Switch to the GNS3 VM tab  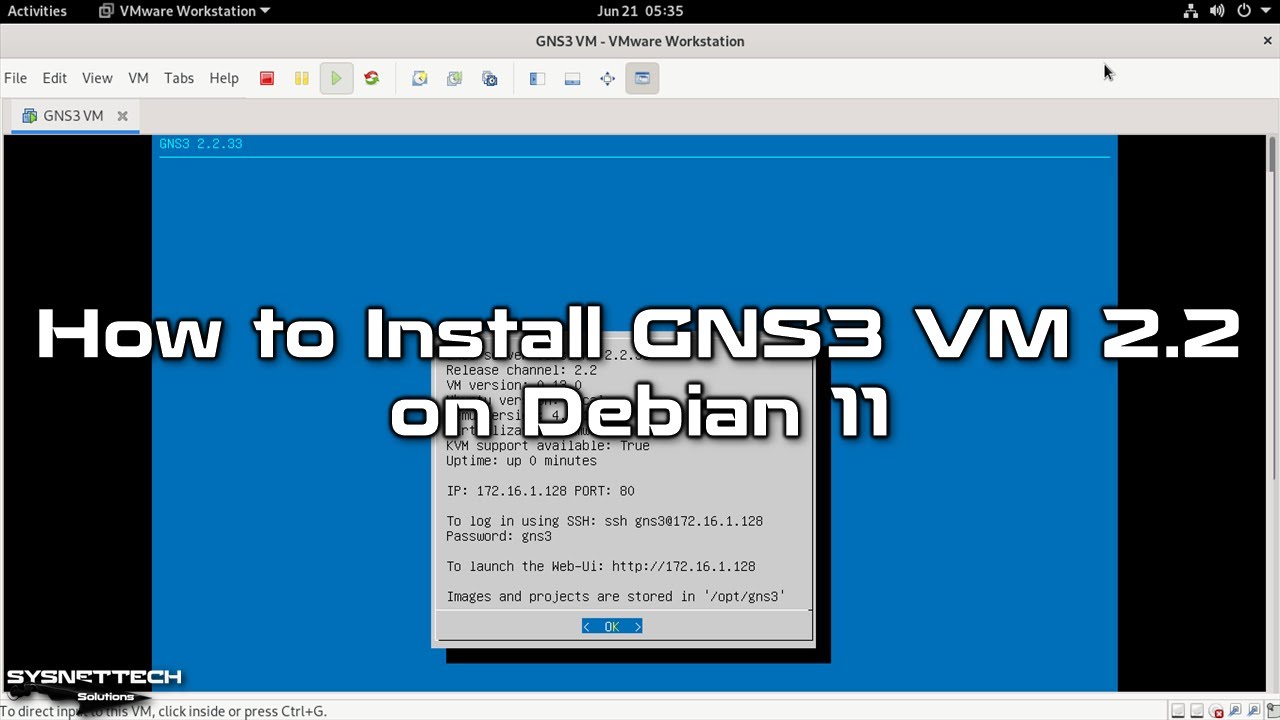click(x=73, y=116)
